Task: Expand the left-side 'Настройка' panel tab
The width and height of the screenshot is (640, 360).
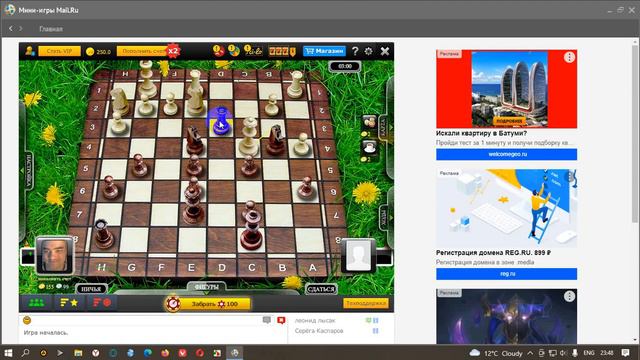Action: click(x=29, y=171)
